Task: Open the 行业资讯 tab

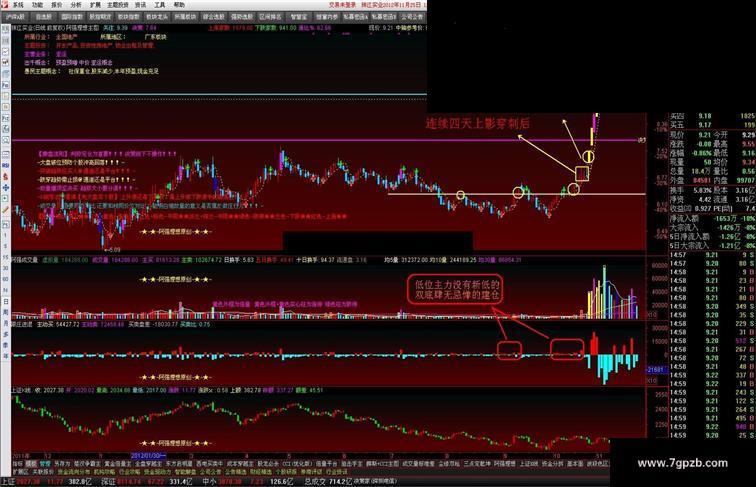Action: [337, 472]
